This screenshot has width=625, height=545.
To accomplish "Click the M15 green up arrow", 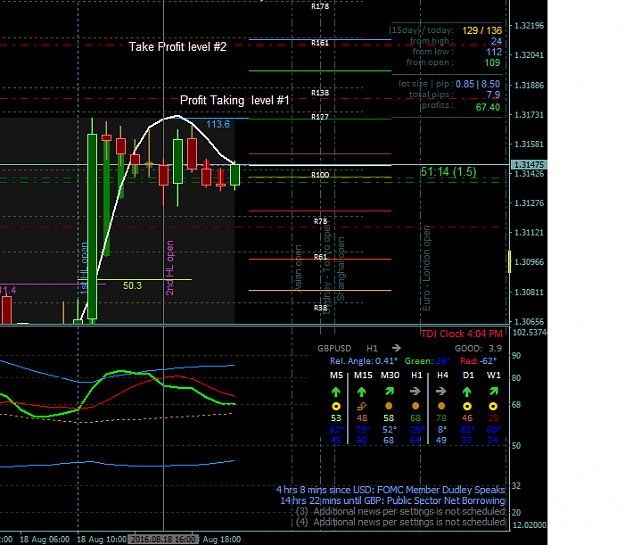I will pyautogui.click(x=362, y=392).
